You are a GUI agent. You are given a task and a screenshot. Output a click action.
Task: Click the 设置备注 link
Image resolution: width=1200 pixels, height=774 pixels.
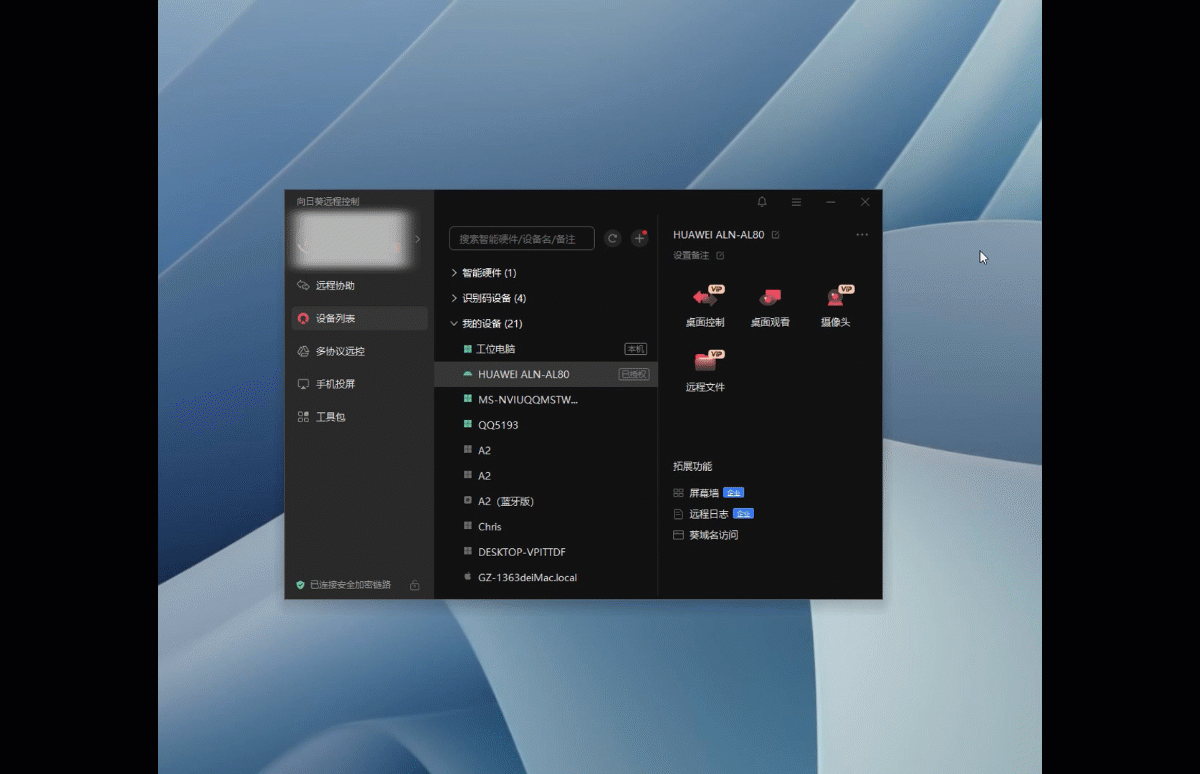691,256
